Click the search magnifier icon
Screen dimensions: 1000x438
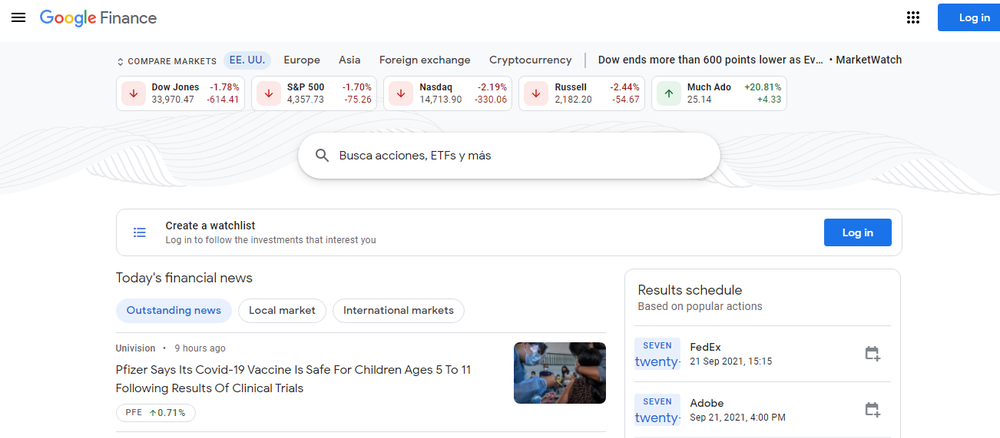pos(322,156)
